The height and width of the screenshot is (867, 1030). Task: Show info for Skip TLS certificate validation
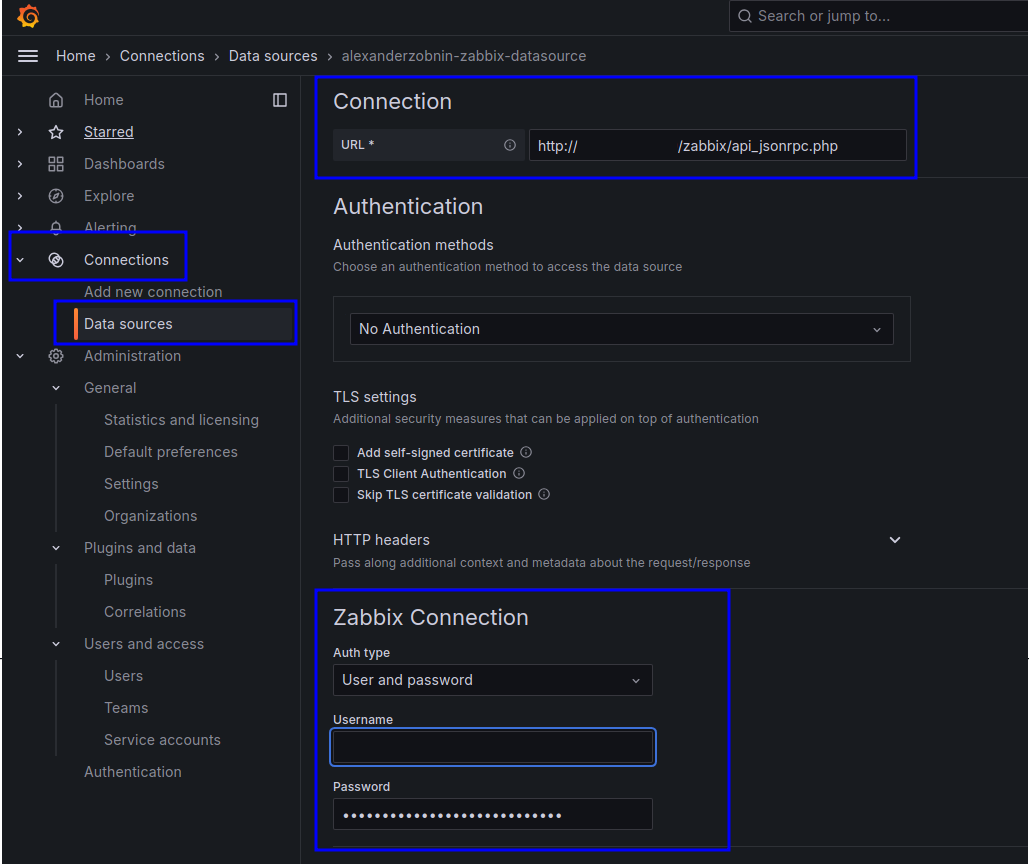coord(544,494)
